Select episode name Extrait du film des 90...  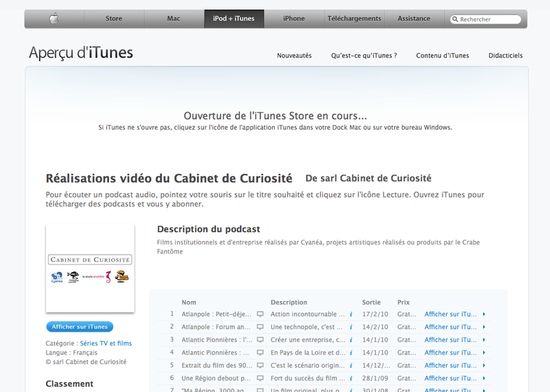pyautogui.click(x=216, y=365)
